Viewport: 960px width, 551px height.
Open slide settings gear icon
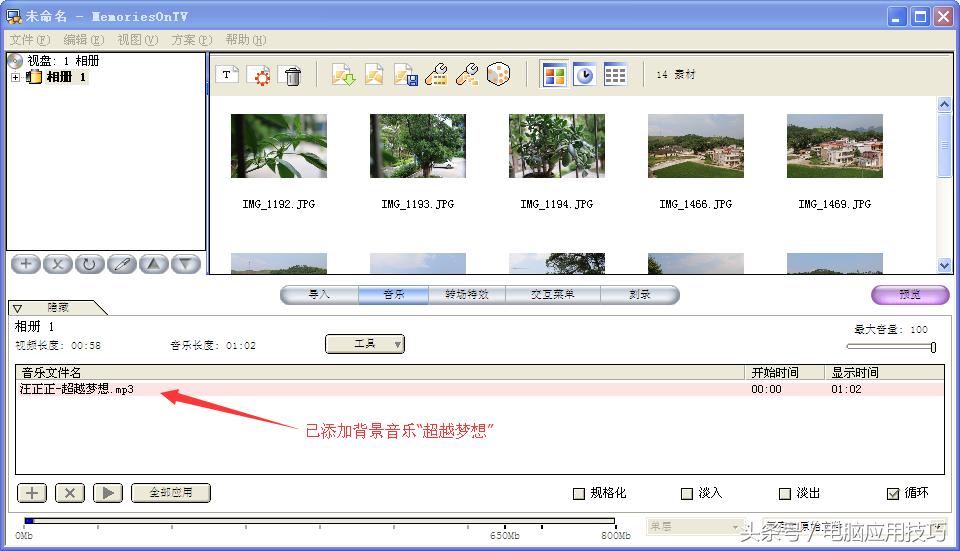(259, 75)
